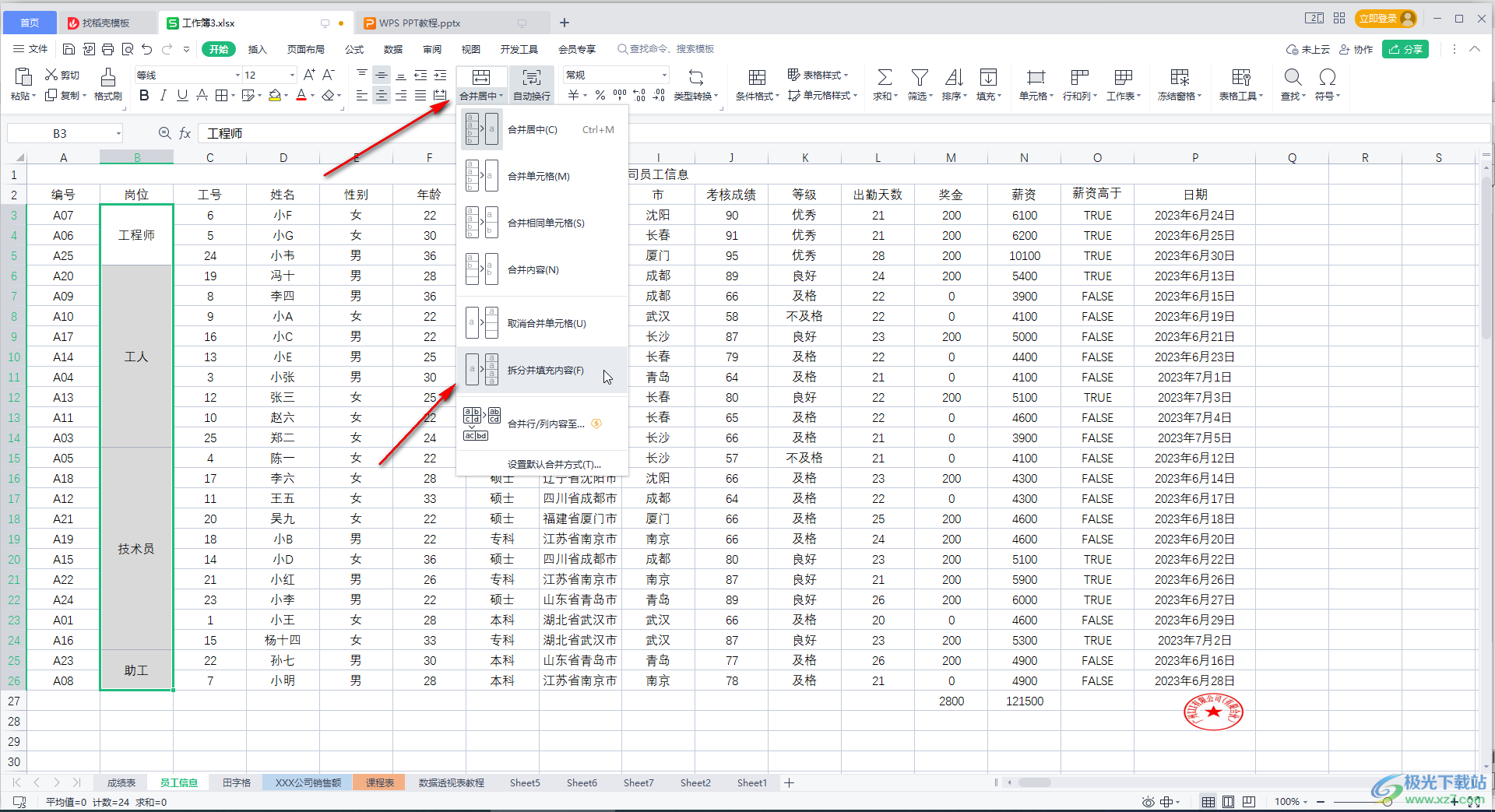Image resolution: width=1495 pixels, height=812 pixels.
Task: Toggle underline formatting
Action: coord(182,95)
